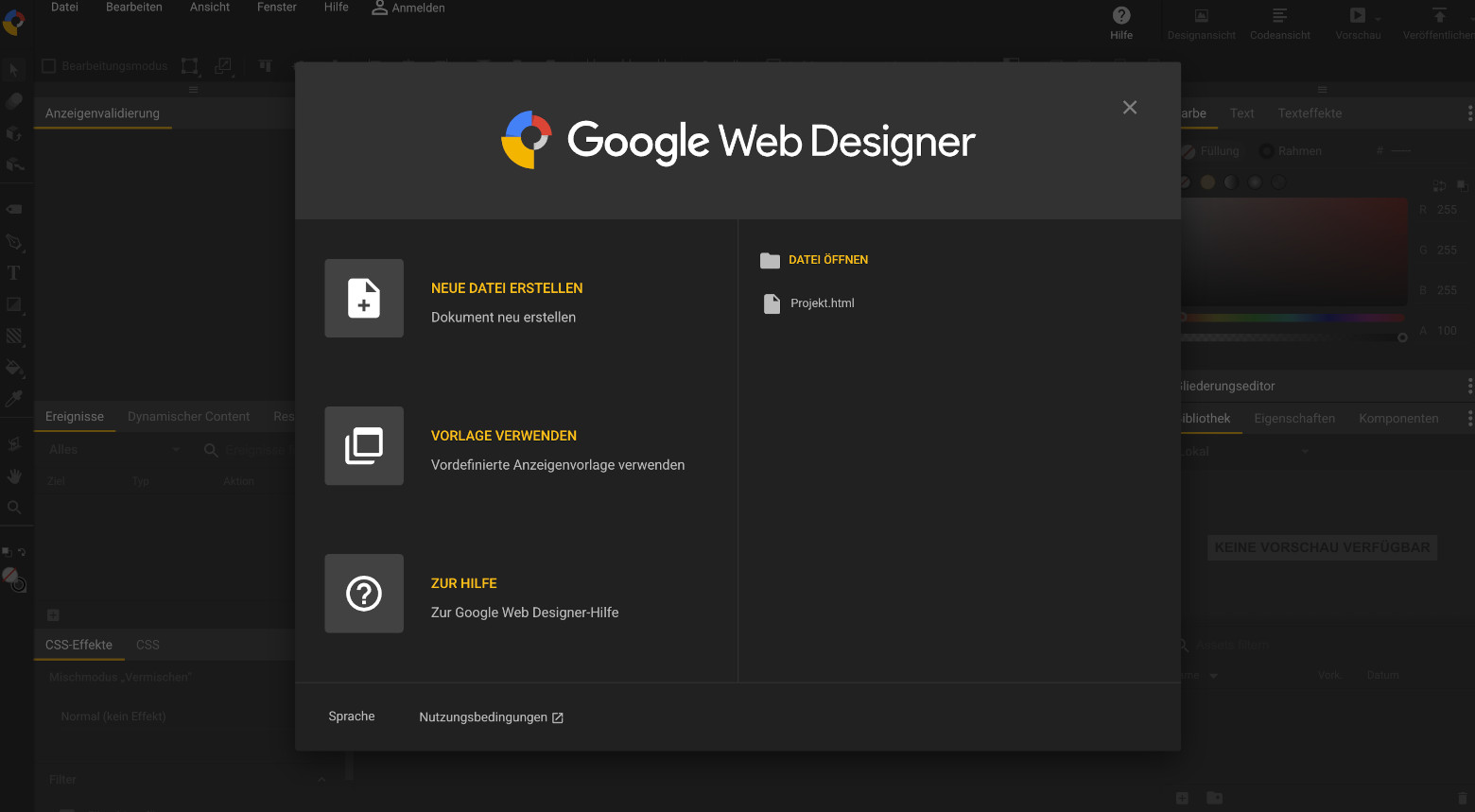Screen dimensions: 1475x812
Task: Click the ZUR HILFE link
Action: pos(464,583)
